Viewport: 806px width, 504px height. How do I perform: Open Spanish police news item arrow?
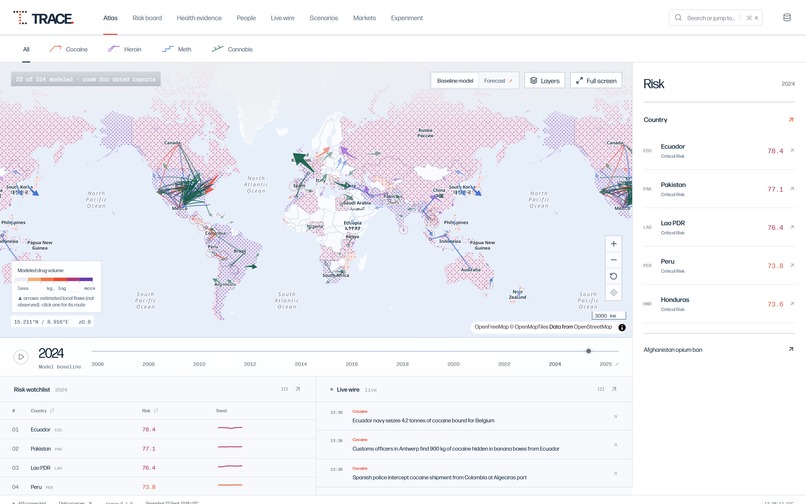[x=615, y=474]
